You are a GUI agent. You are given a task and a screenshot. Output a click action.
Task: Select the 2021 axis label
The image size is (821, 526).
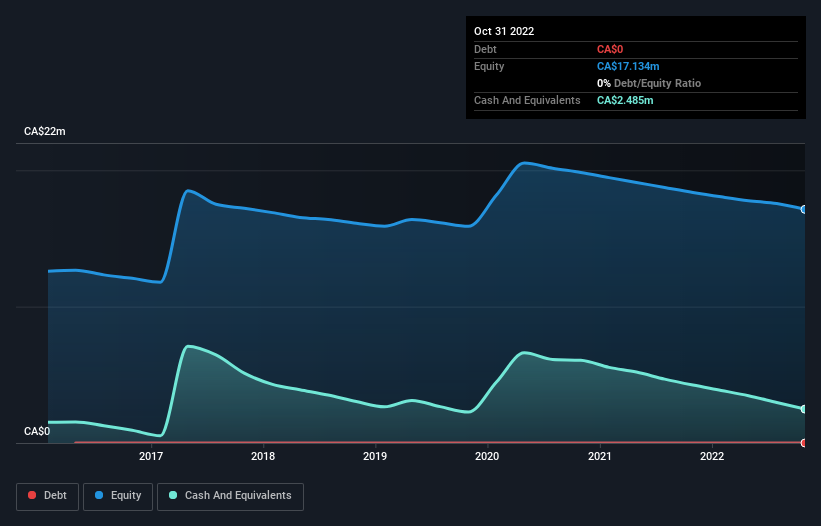(600, 456)
